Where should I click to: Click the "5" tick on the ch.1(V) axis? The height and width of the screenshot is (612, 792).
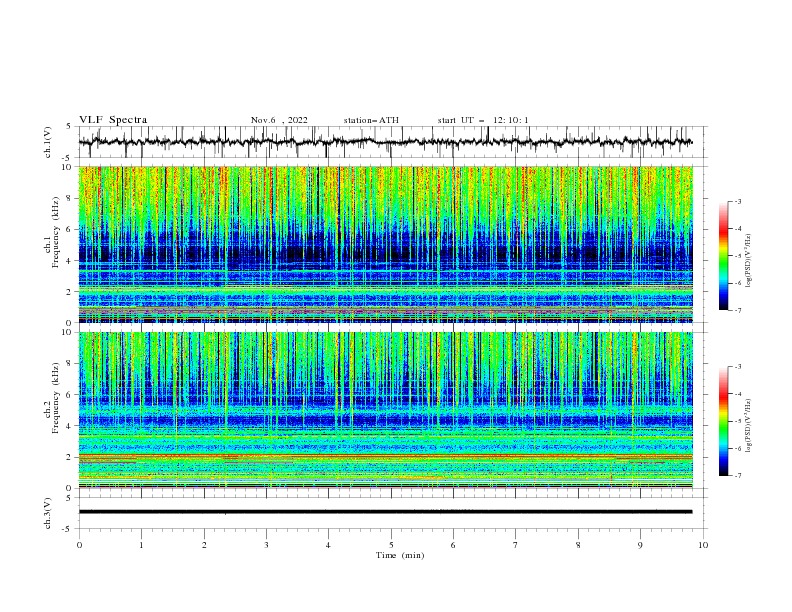(70, 126)
